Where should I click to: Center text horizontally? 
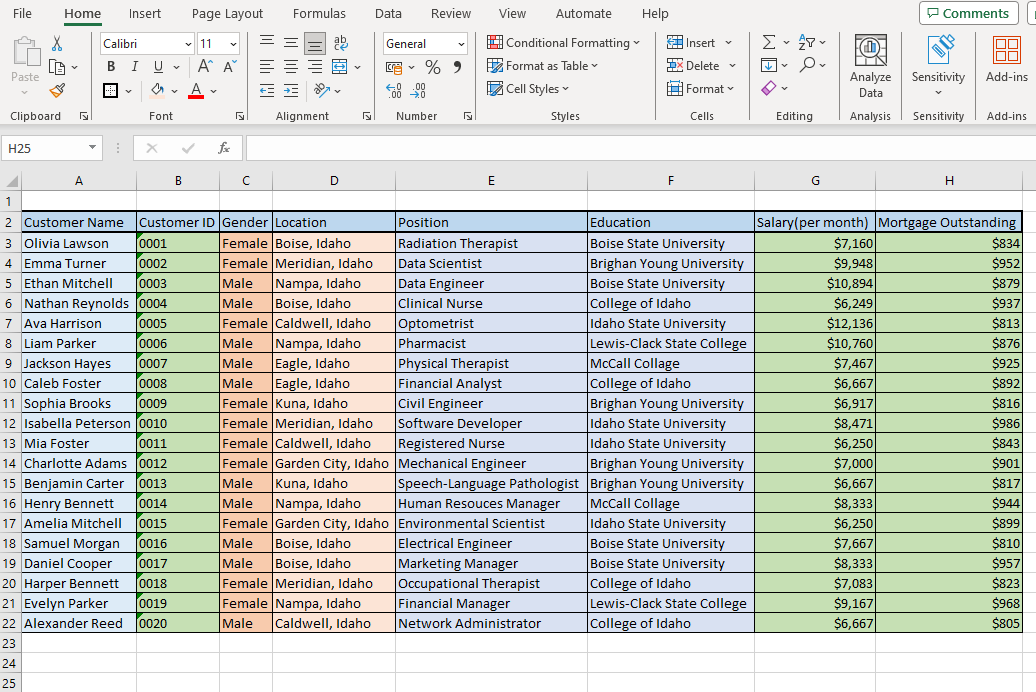pos(291,67)
